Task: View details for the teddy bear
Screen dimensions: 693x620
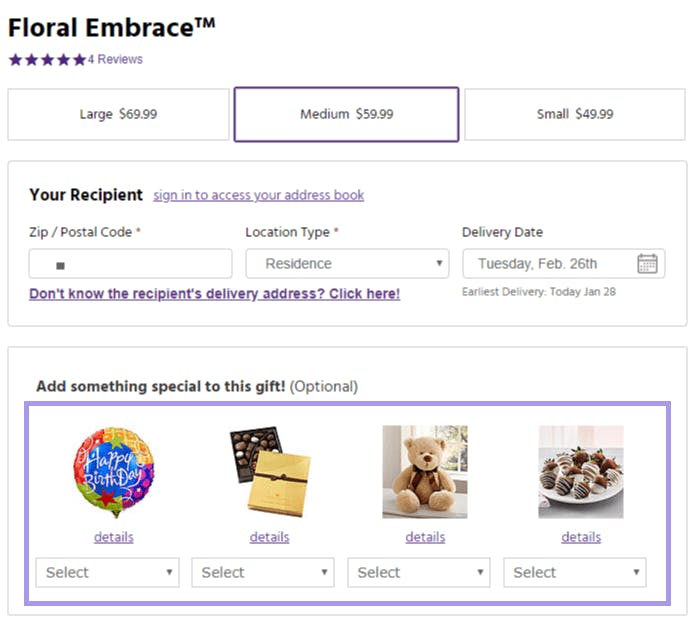Action: [425, 537]
